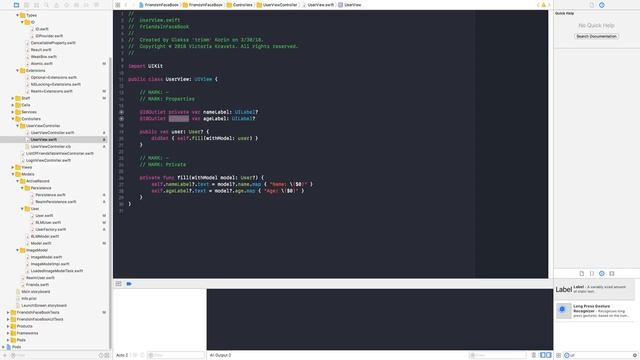The width and height of the screenshot is (640, 360).
Task: Click the console output filter field
Action: (x=498, y=356)
